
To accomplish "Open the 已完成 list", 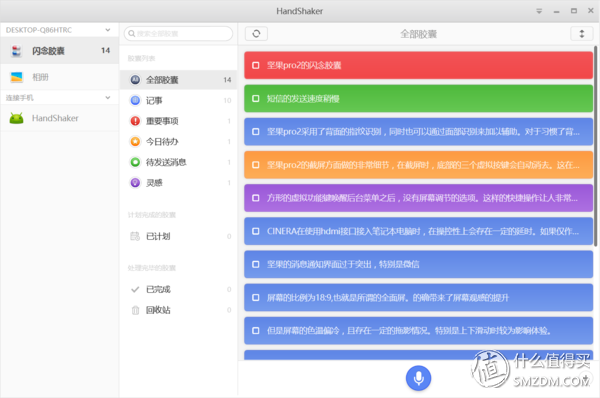I will (x=178, y=289).
